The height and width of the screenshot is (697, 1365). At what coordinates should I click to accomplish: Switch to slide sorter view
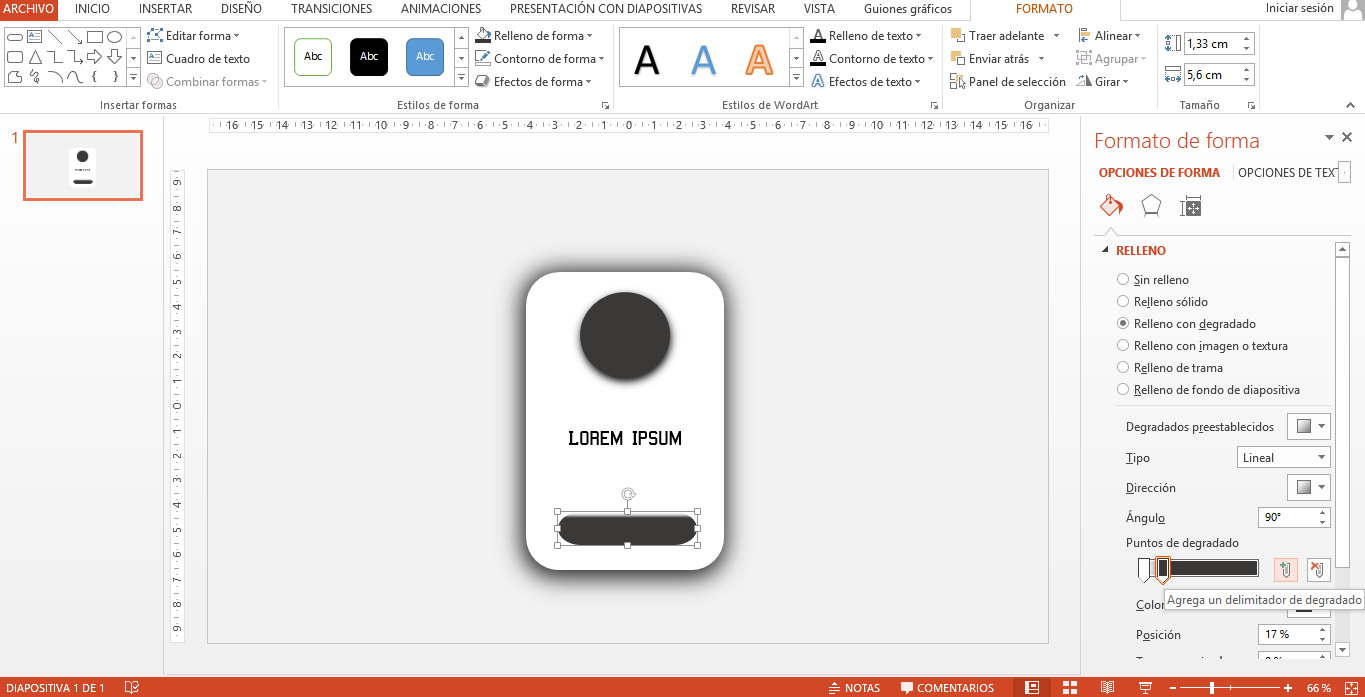point(1069,688)
